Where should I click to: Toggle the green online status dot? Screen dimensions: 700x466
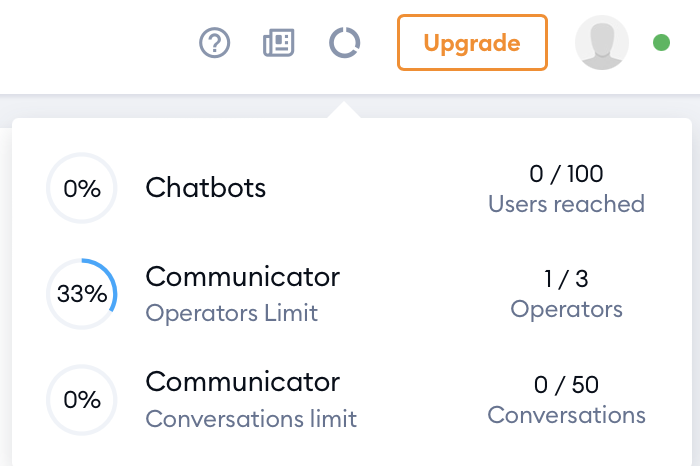(661, 43)
